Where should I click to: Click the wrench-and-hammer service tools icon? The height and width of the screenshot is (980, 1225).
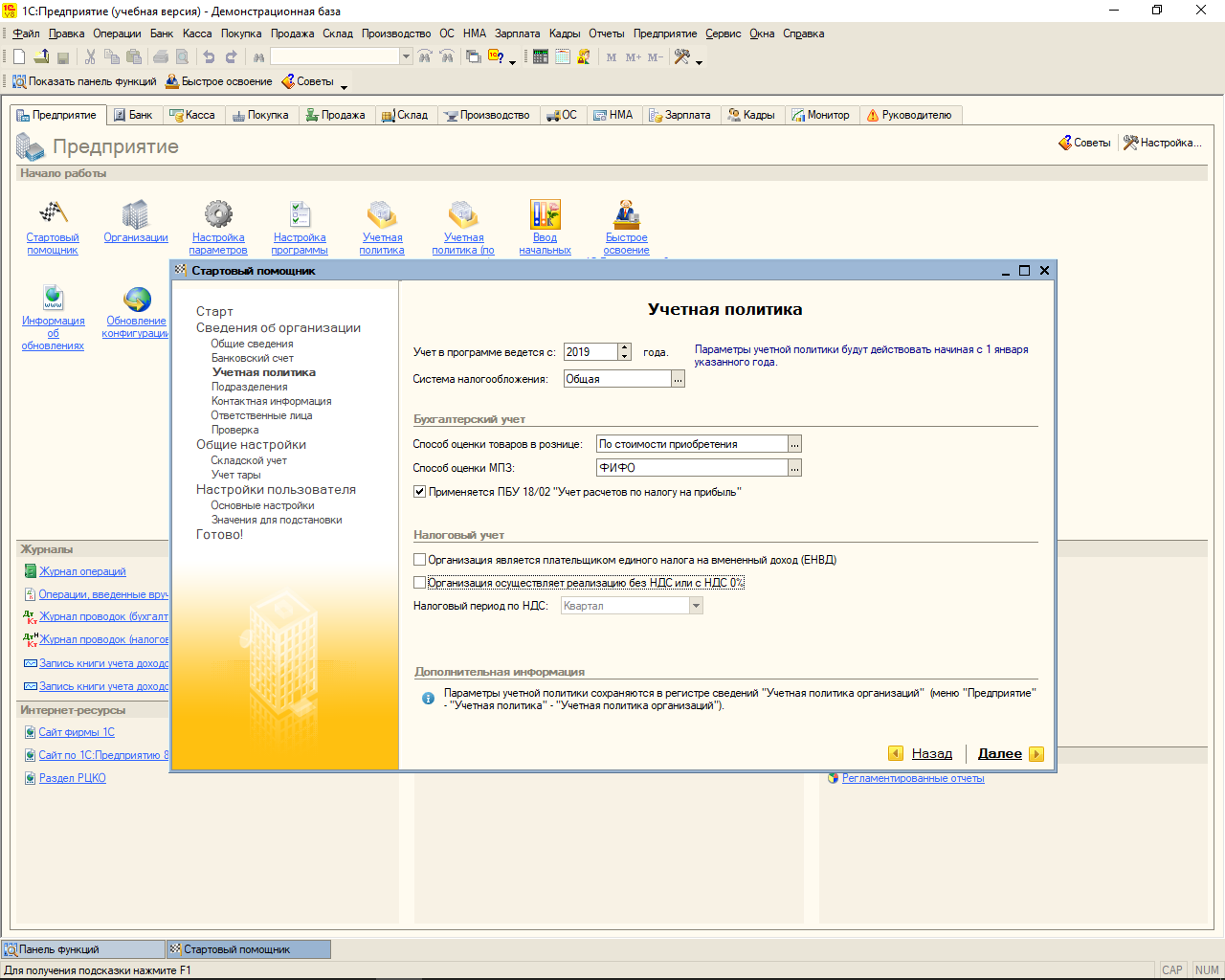[x=682, y=57]
